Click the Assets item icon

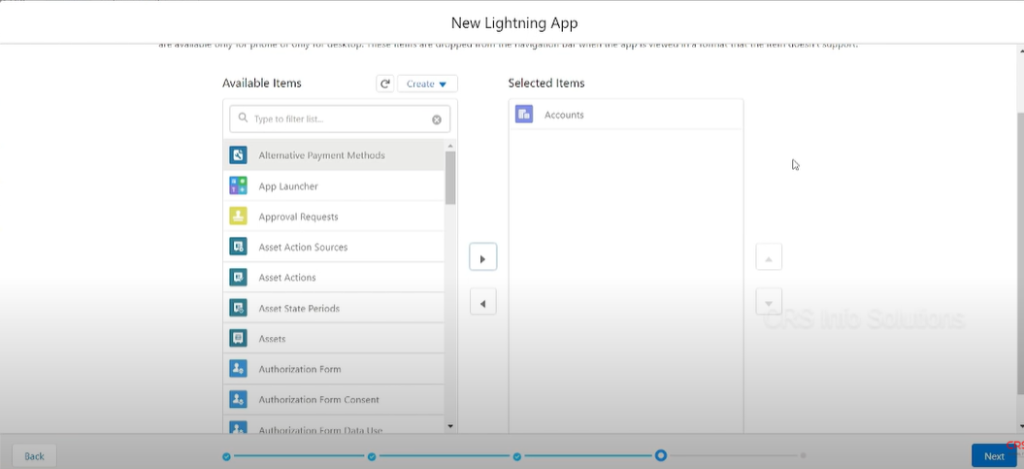click(238, 338)
